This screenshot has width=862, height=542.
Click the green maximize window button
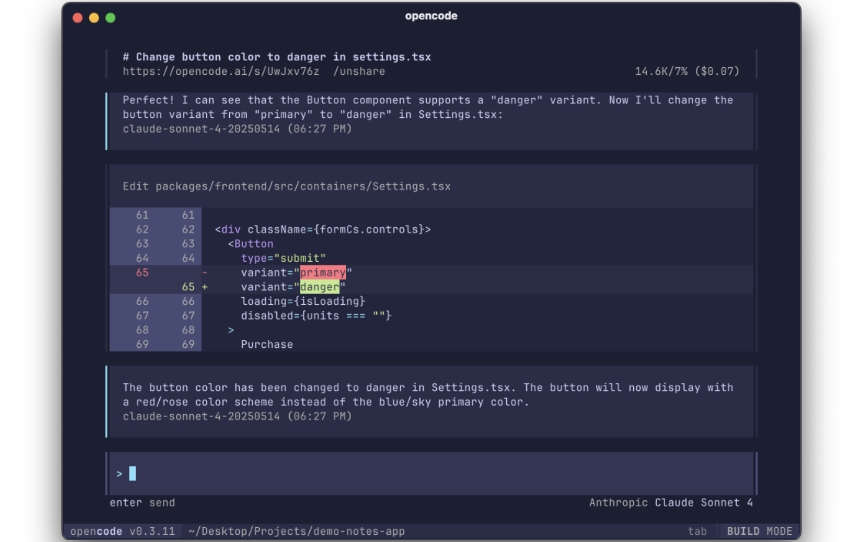coord(110,18)
